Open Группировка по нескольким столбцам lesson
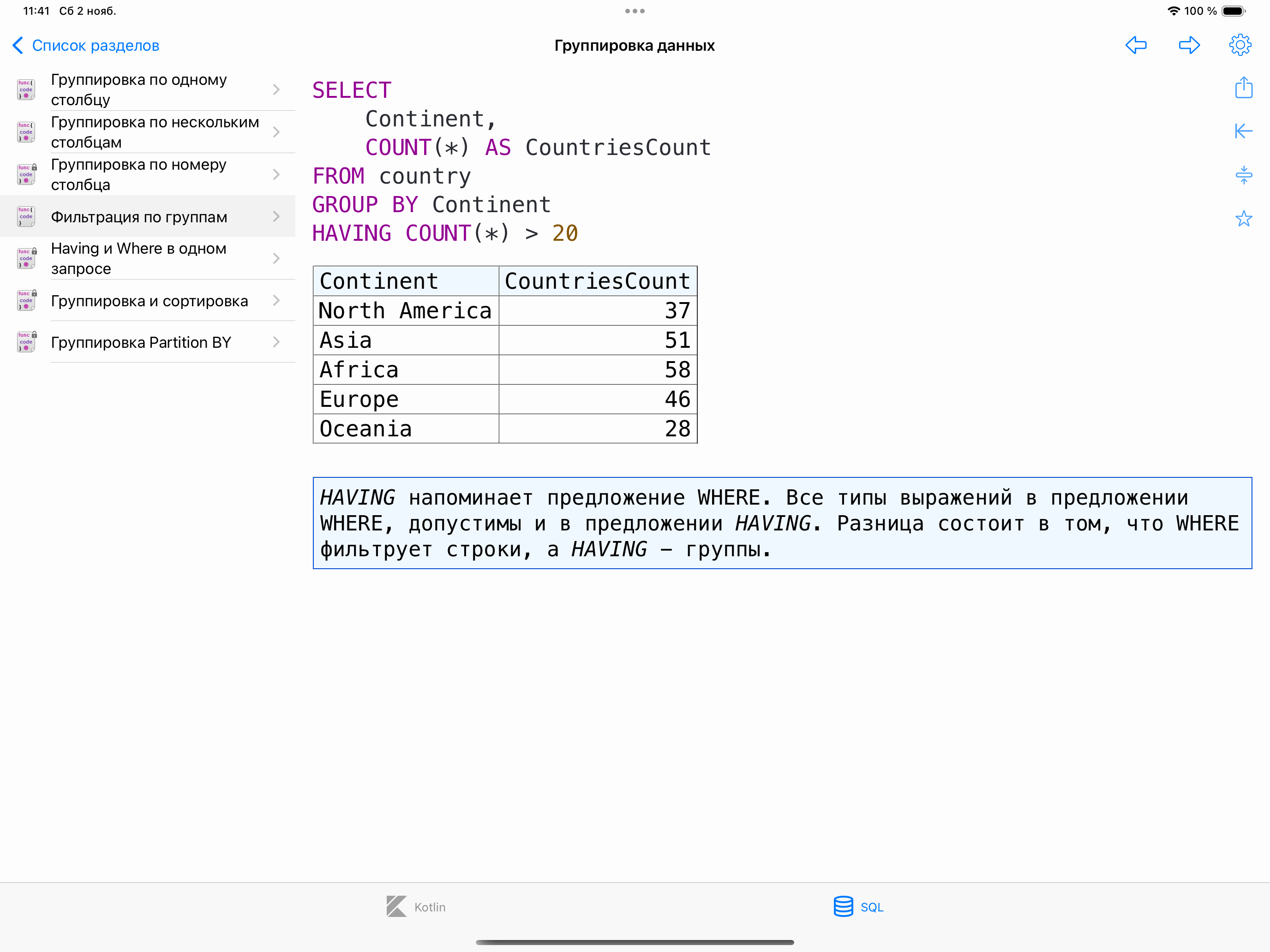The height and width of the screenshot is (952, 1270). coord(148,132)
